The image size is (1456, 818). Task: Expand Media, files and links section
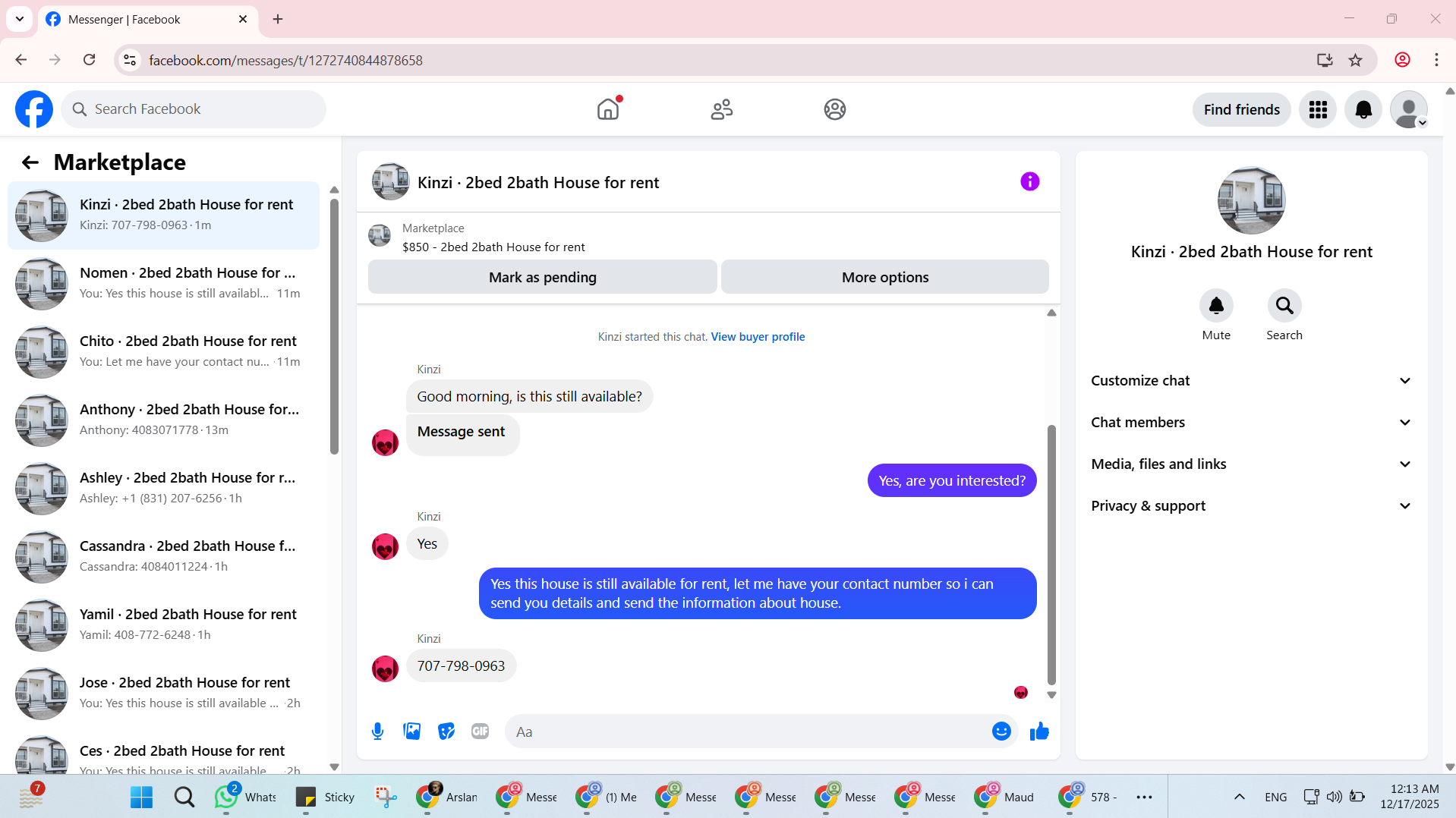click(x=1251, y=464)
